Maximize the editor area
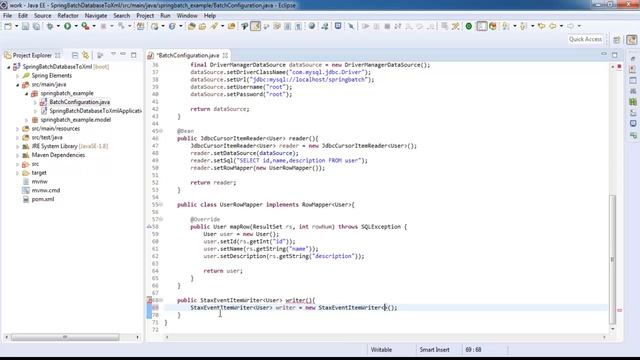Image resolution: width=640 pixels, height=360 pixels. tap(614, 55)
